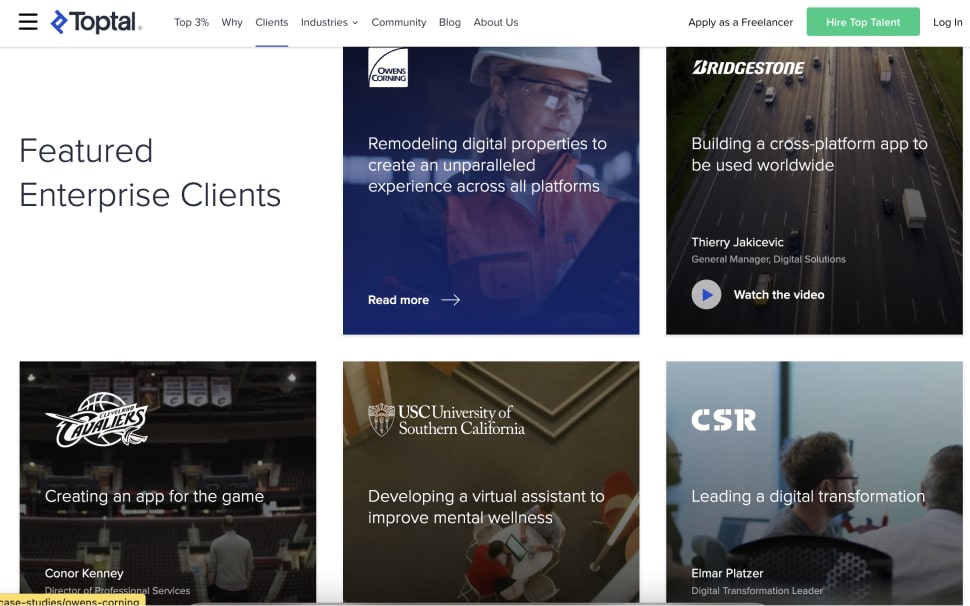Click 'Director of Professional Services' text
This screenshot has height=606, width=970.
(x=118, y=591)
